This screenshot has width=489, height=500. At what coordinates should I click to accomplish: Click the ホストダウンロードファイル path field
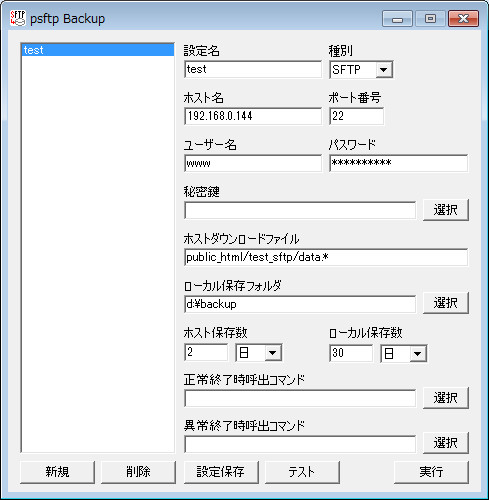(x=326, y=257)
